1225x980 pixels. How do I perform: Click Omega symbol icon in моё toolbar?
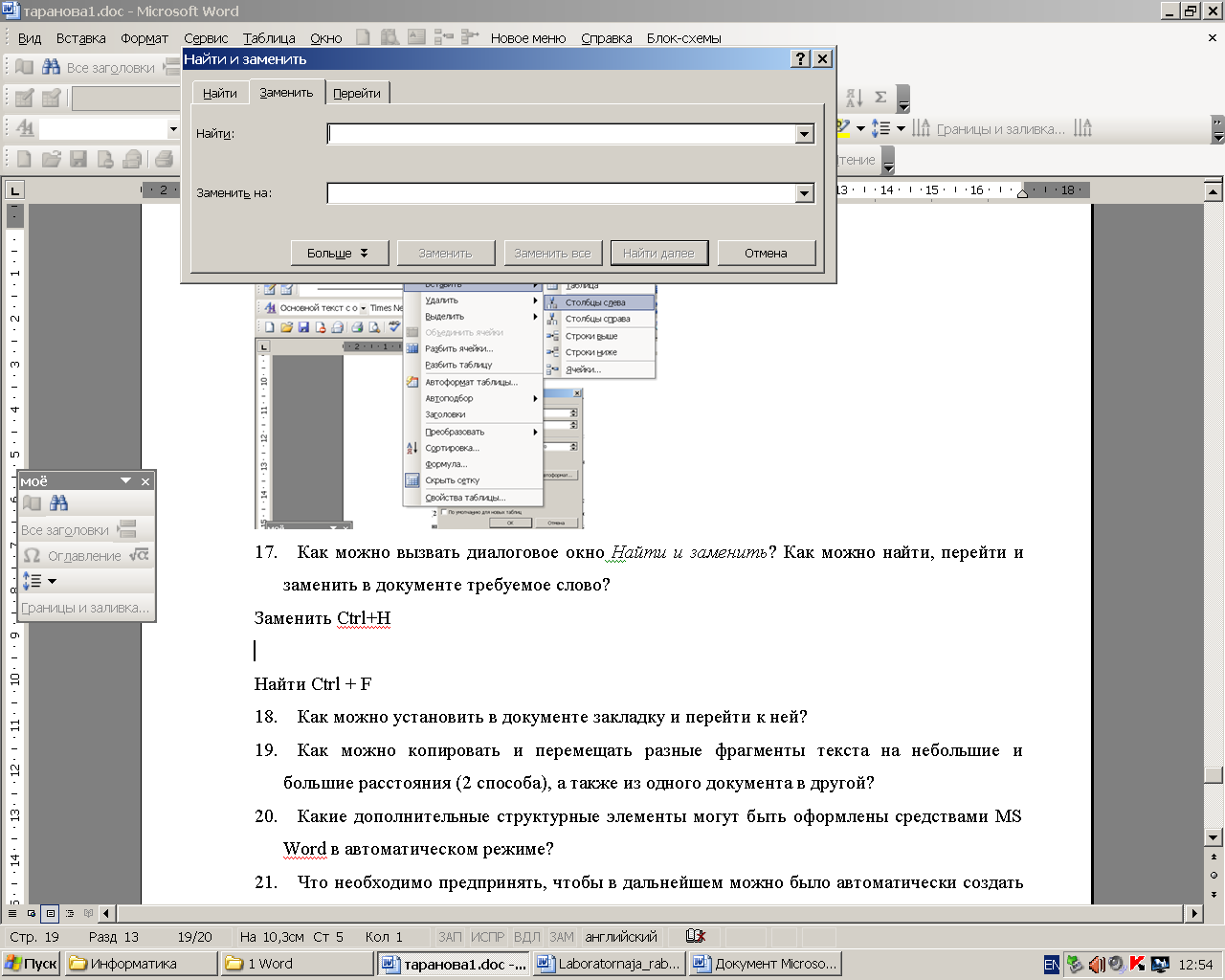click(x=32, y=555)
